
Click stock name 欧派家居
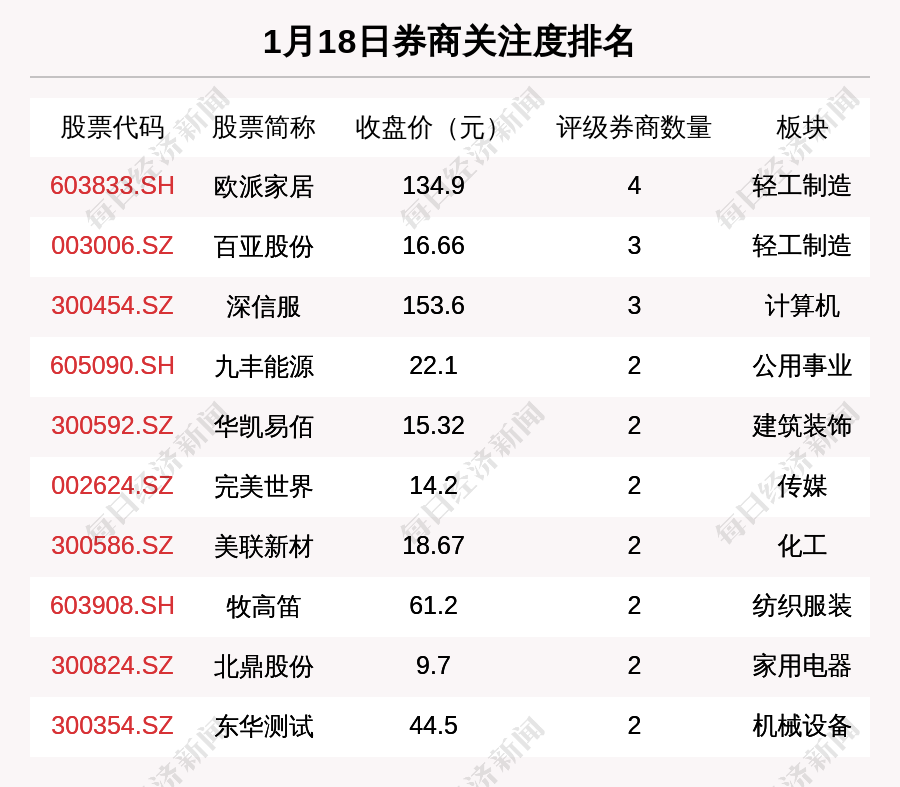pos(263,187)
